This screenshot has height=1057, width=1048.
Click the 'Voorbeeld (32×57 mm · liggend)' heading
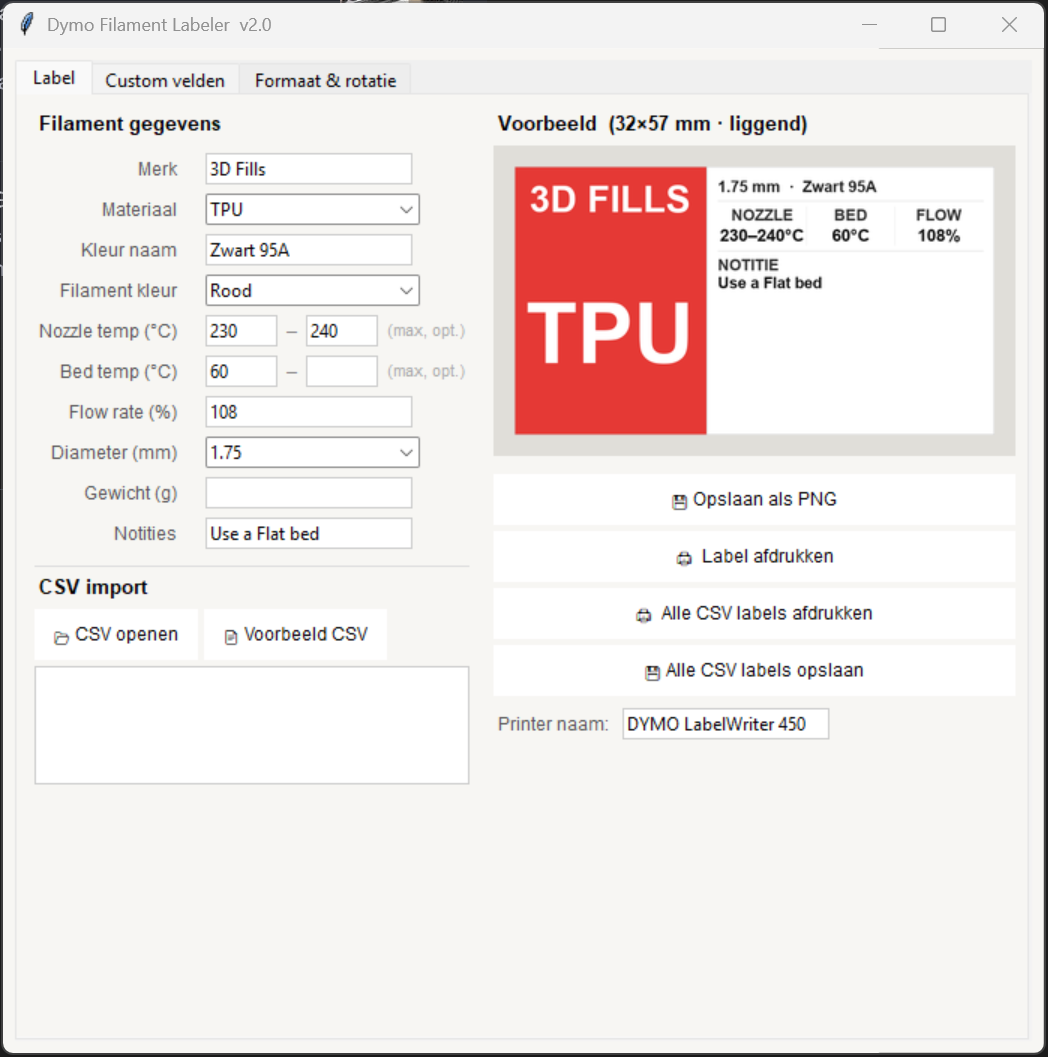[x=652, y=124]
